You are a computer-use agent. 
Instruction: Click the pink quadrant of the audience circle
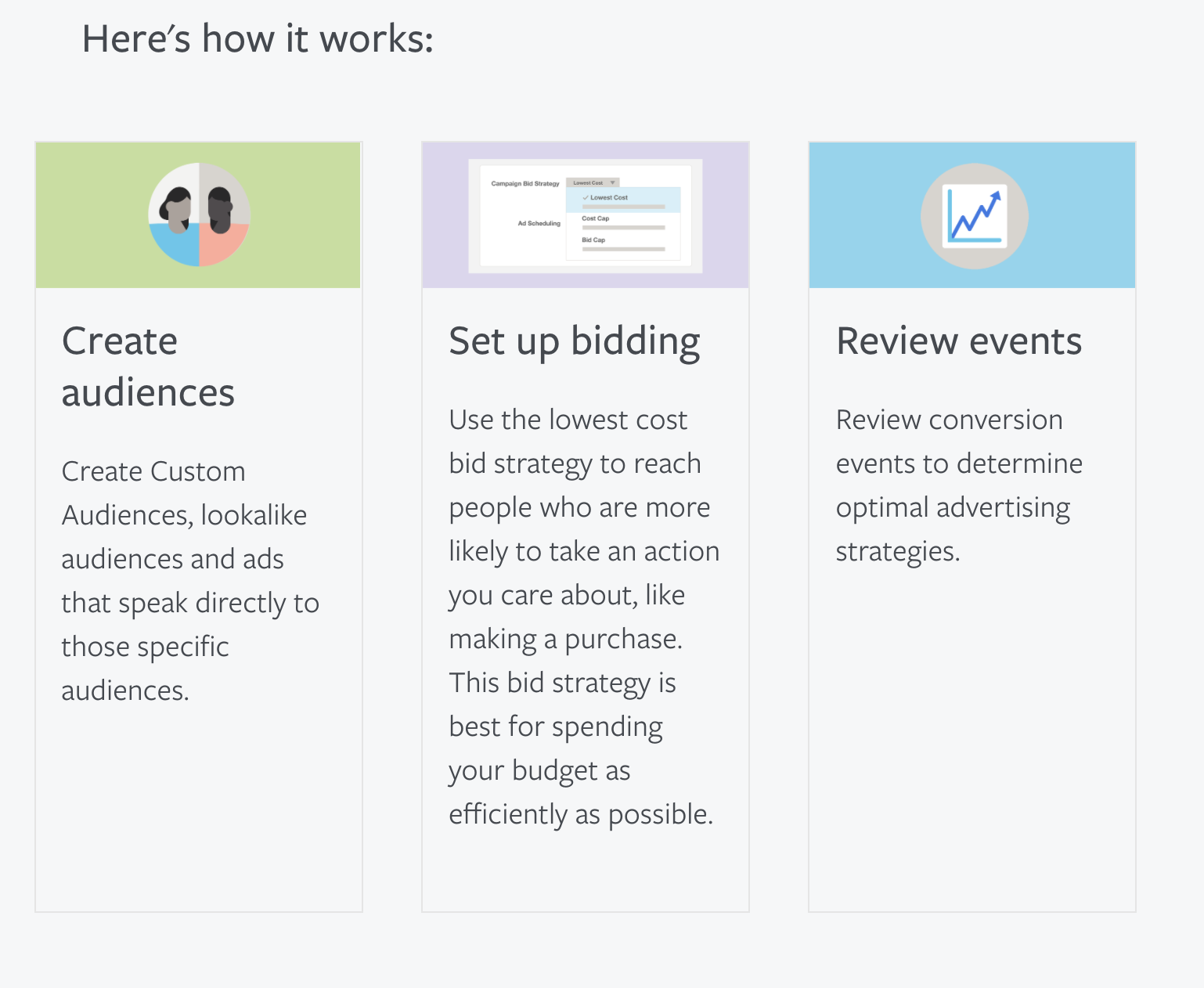point(223,246)
